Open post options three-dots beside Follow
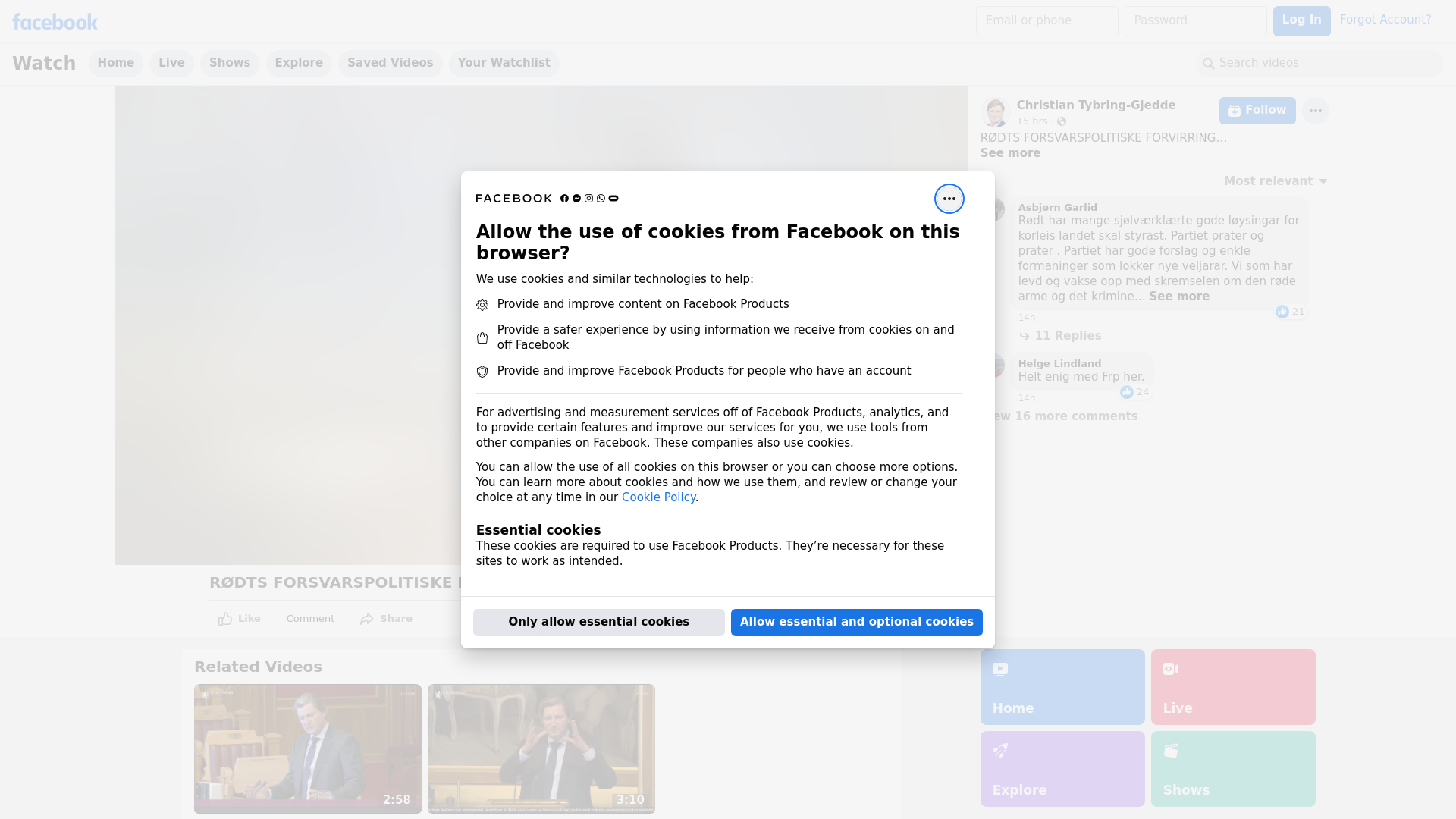 (1315, 111)
